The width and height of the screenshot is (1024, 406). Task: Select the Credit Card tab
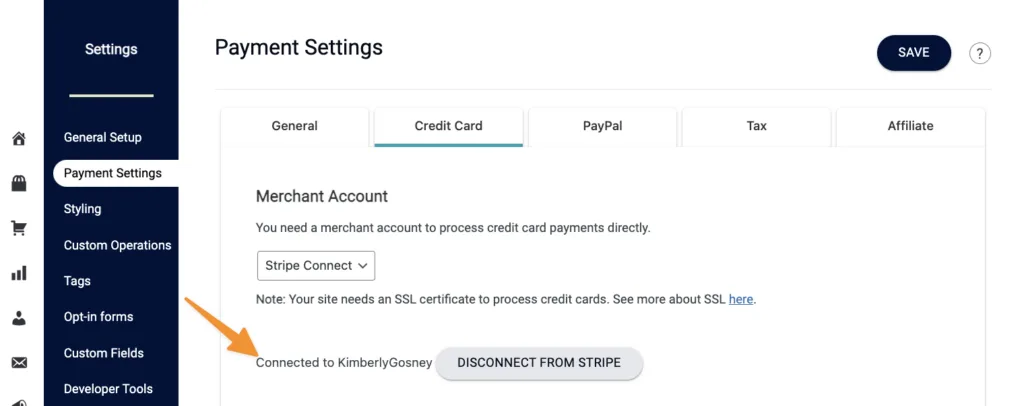(x=449, y=126)
